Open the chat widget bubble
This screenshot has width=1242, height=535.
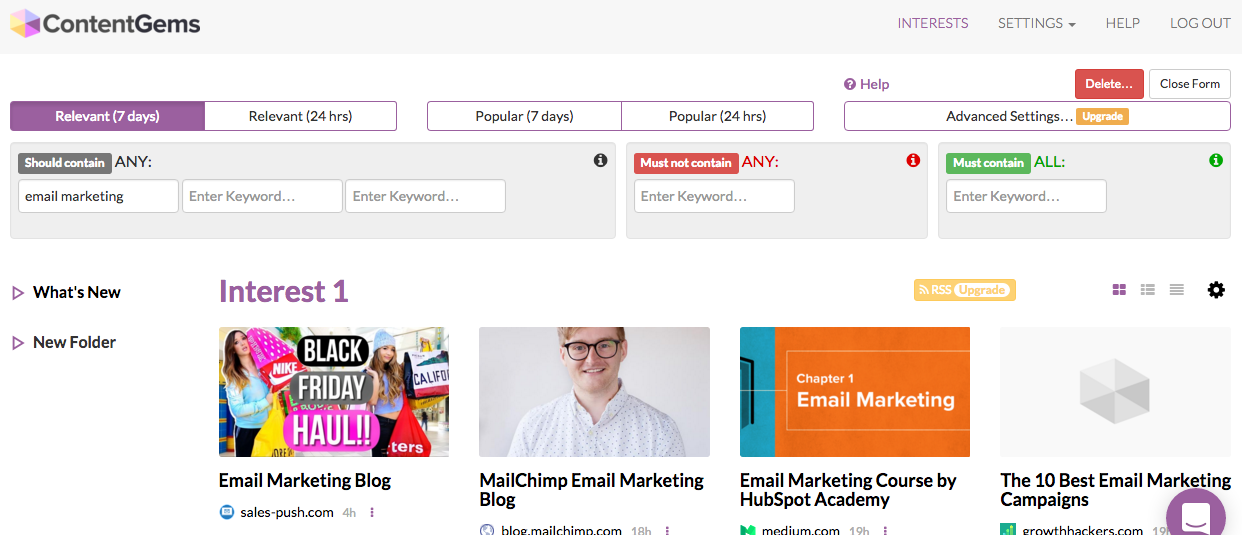(x=1195, y=514)
